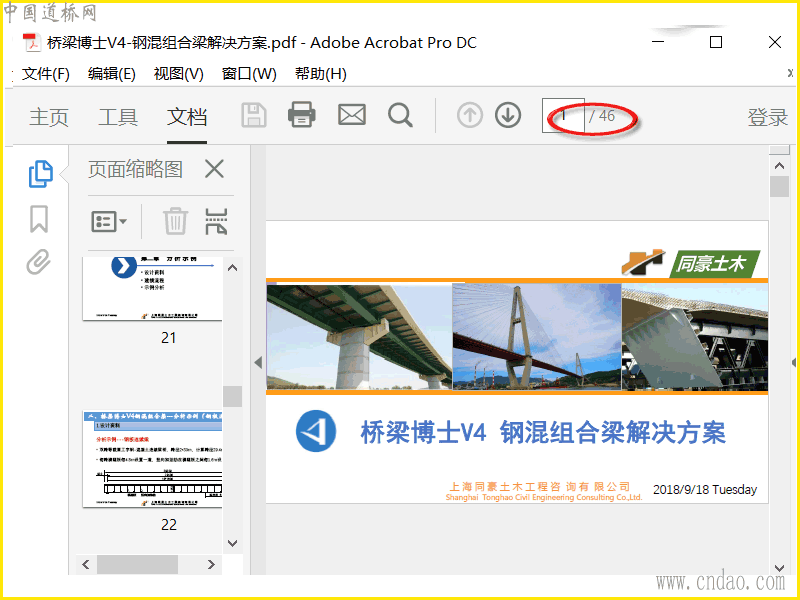Select page 22 thumbnail
The width and height of the screenshot is (800, 600).
point(153,459)
